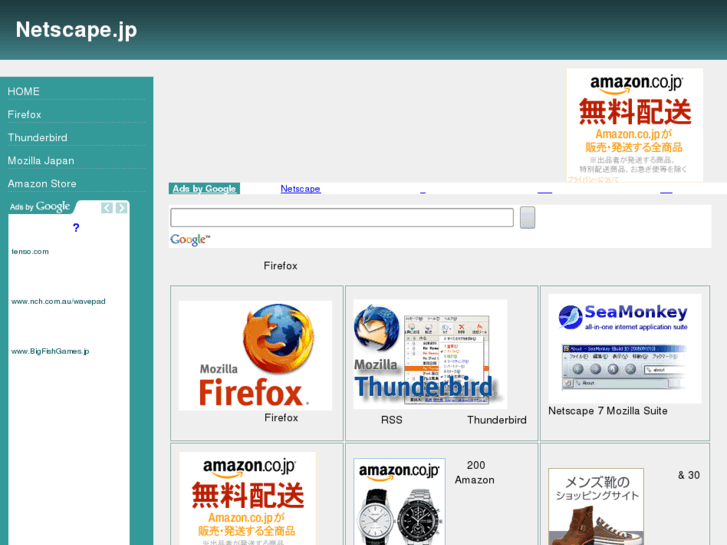Screen dimensions: 727x545
Task: Click the green Ads by Google banner label
Action: [204, 189]
